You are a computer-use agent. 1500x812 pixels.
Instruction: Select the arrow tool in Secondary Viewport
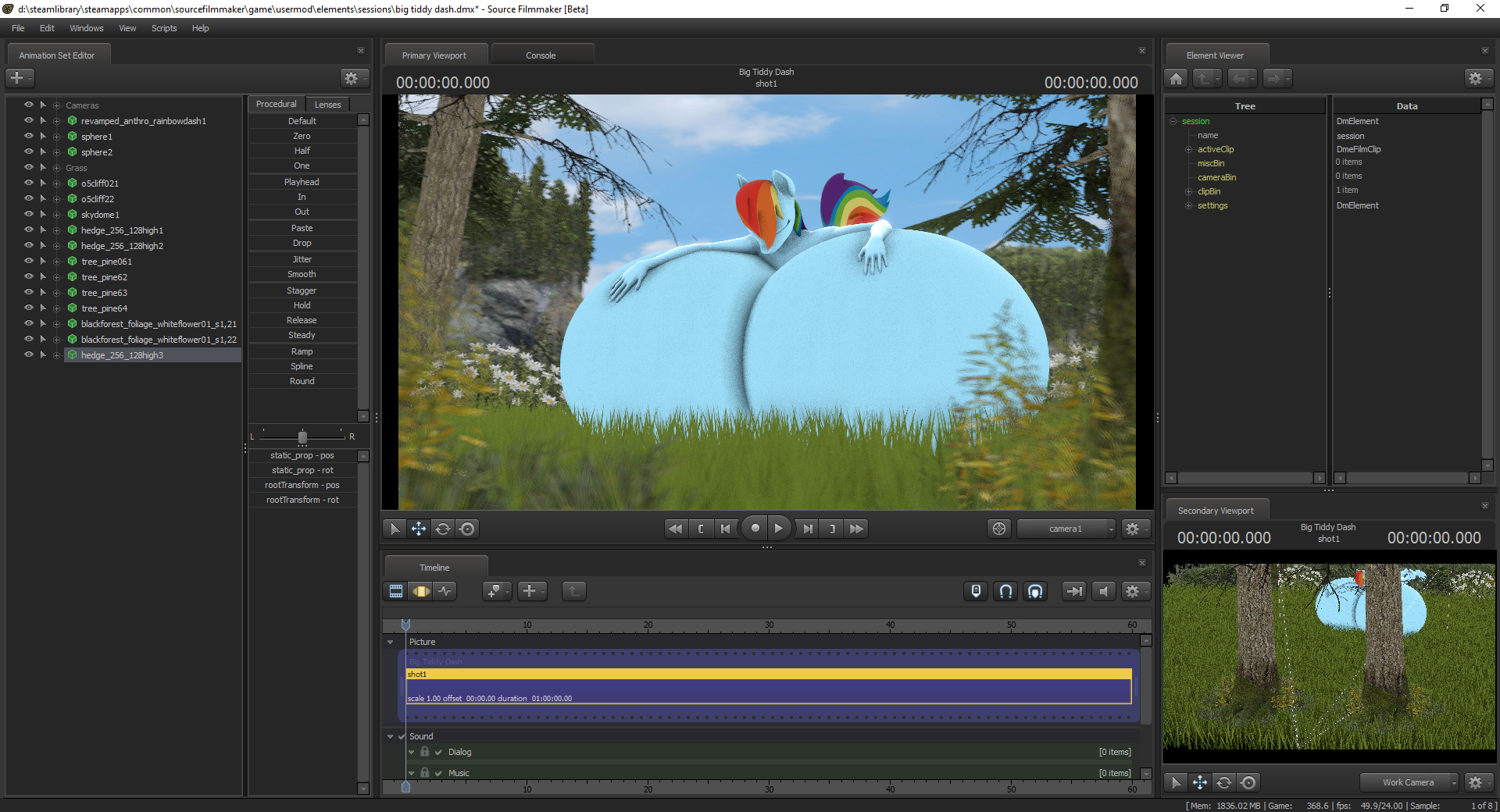click(x=1176, y=782)
